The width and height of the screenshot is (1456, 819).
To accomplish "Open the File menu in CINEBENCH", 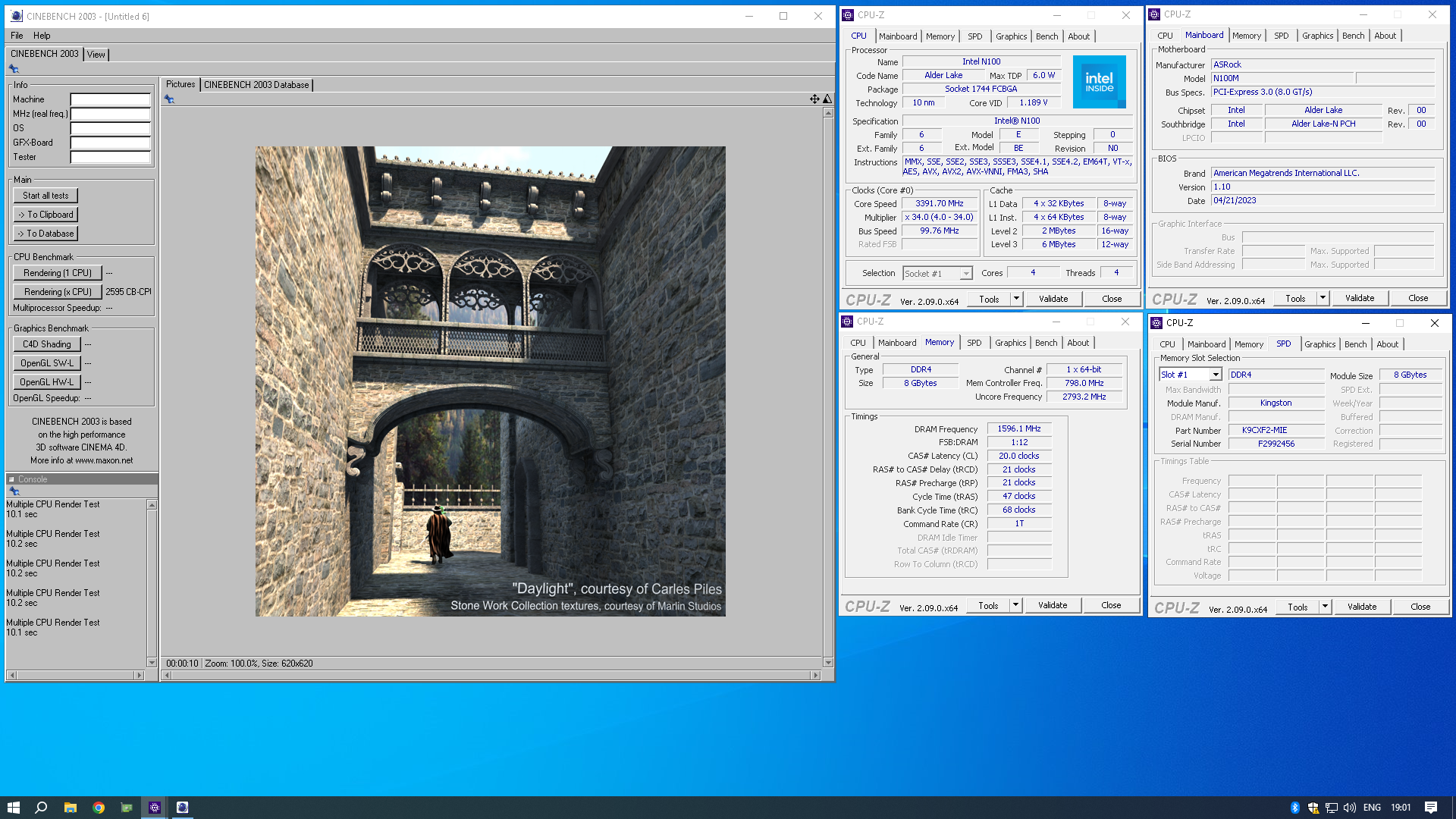I will 17,36.
